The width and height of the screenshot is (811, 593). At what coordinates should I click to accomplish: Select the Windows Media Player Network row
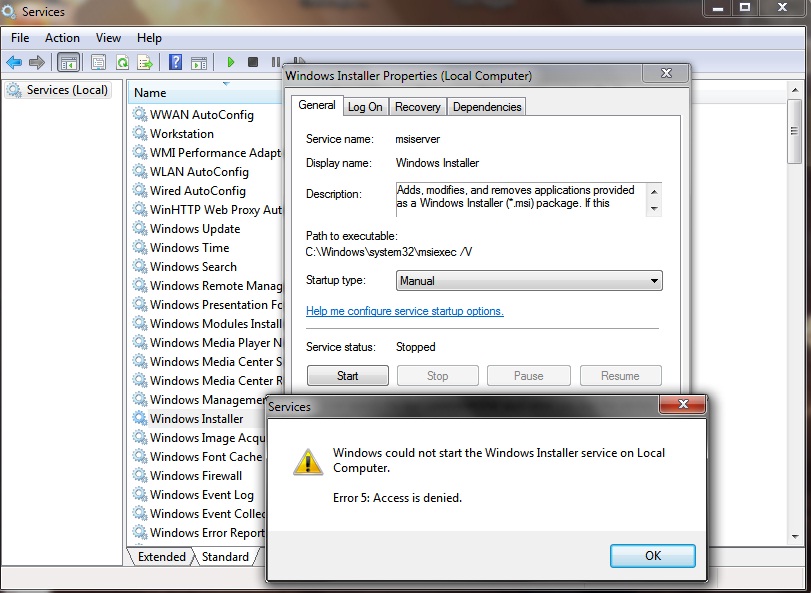pos(206,342)
